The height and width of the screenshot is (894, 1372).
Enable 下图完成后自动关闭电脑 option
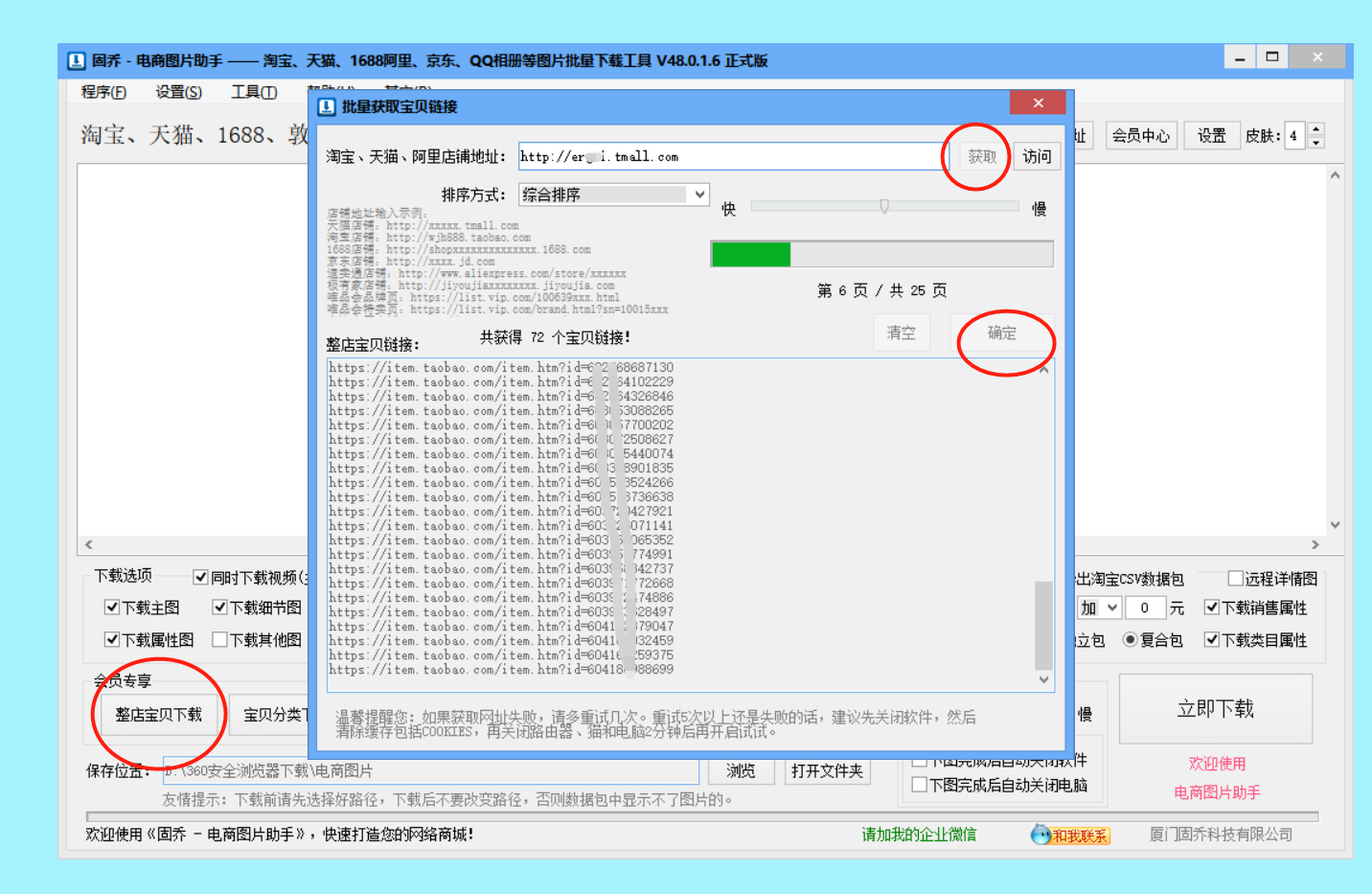(918, 784)
